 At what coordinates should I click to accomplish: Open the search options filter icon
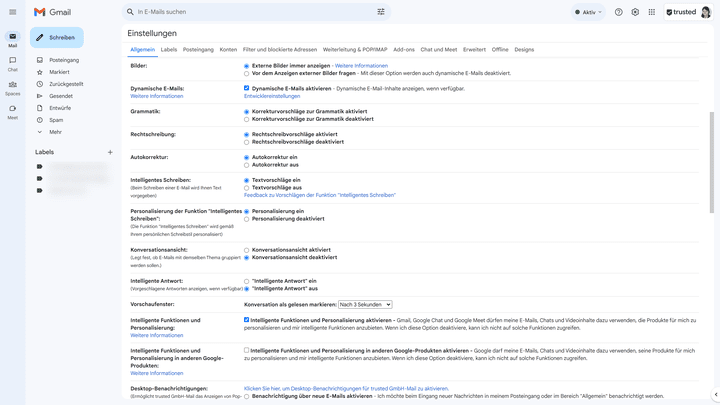click(381, 12)
